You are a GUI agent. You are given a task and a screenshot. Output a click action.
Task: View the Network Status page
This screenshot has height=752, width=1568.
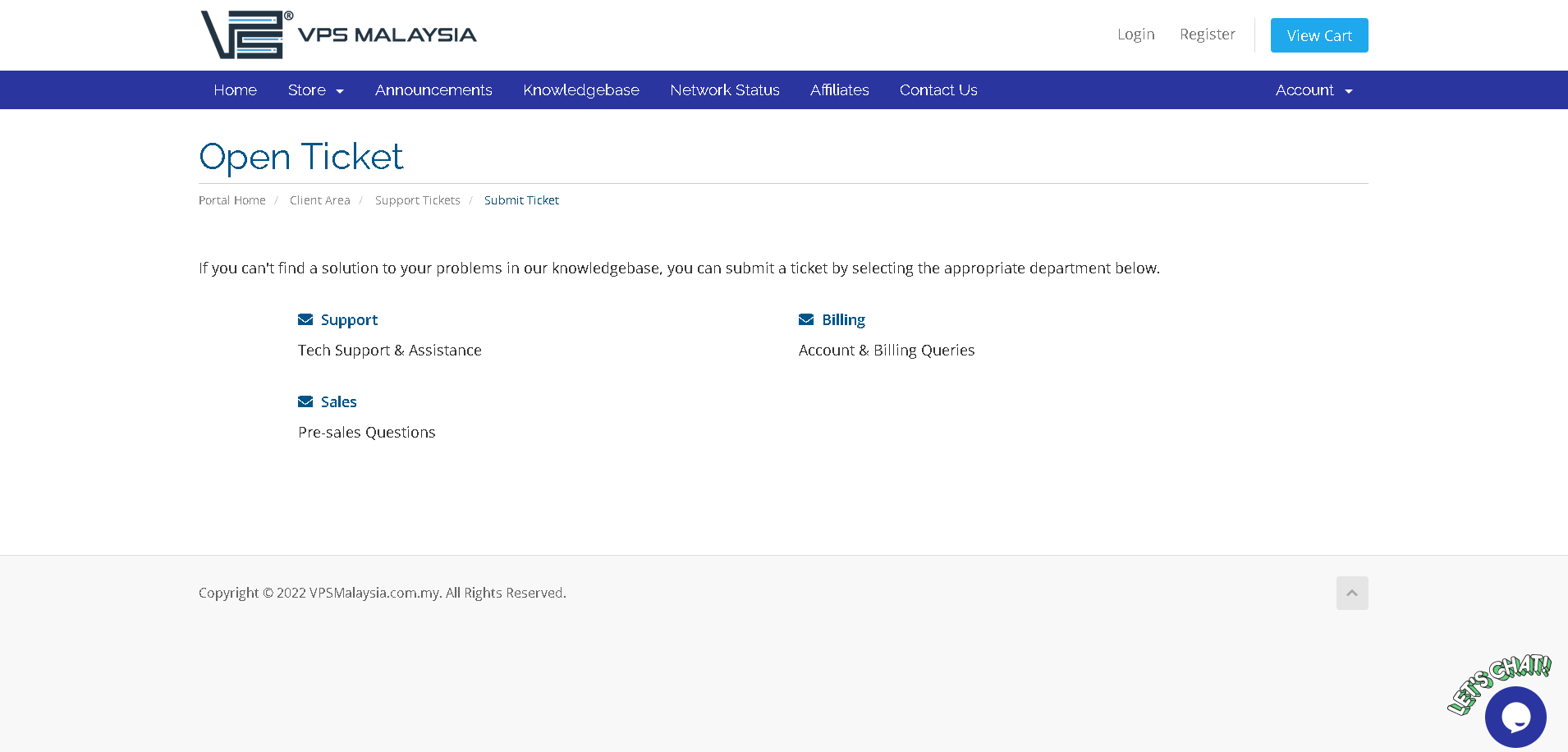(x=724, y=90)
